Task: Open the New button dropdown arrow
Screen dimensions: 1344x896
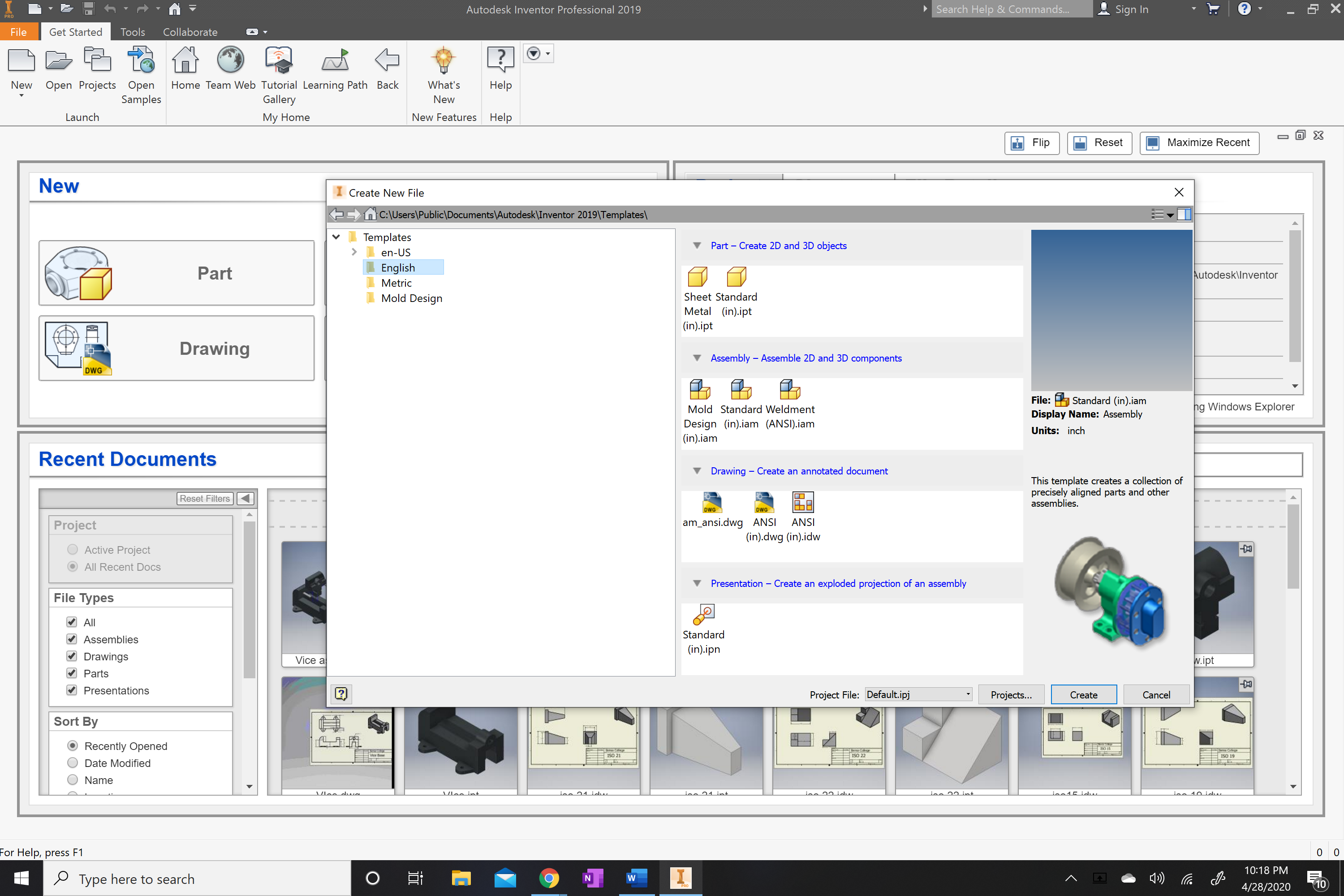Action: coord(21,96)
